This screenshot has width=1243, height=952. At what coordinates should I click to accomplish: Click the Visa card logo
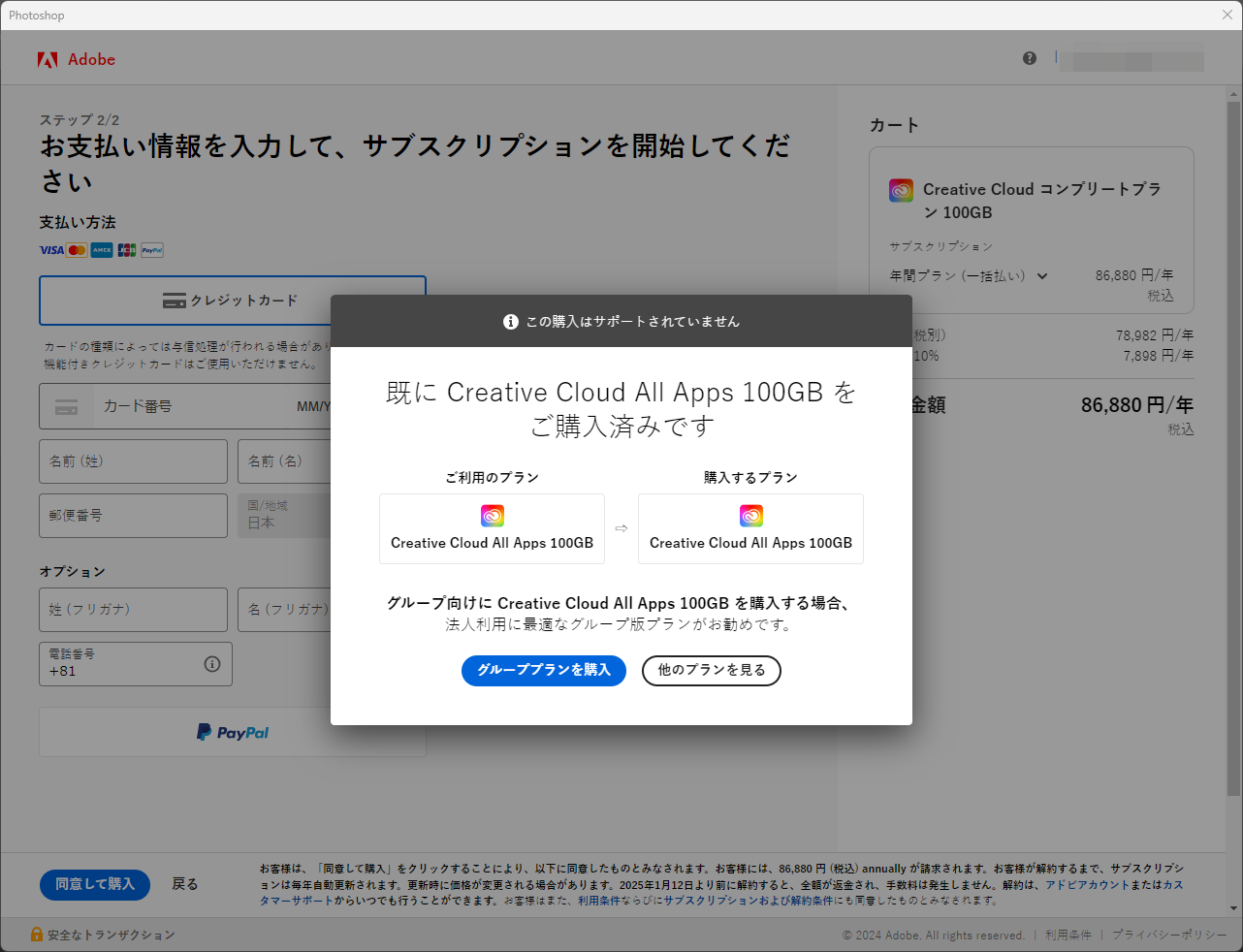51,250
